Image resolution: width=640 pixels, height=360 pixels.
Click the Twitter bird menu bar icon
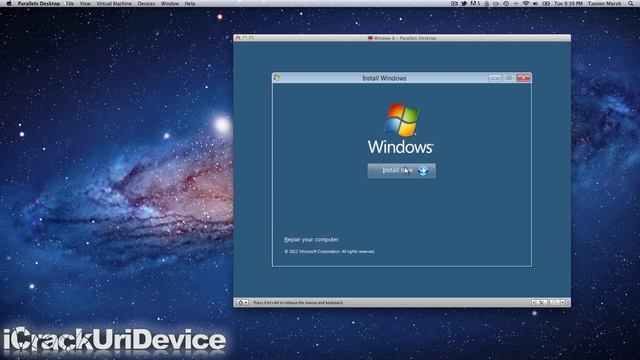coord(464,3)
